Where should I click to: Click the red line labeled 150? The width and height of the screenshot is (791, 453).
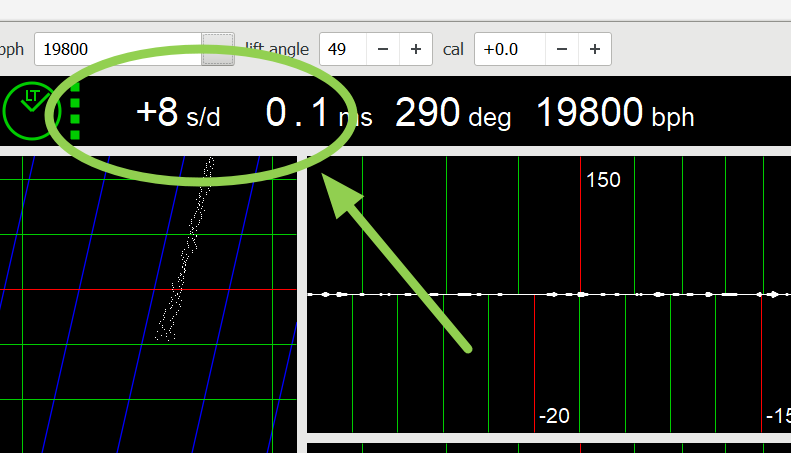click(x=580, y=240)
